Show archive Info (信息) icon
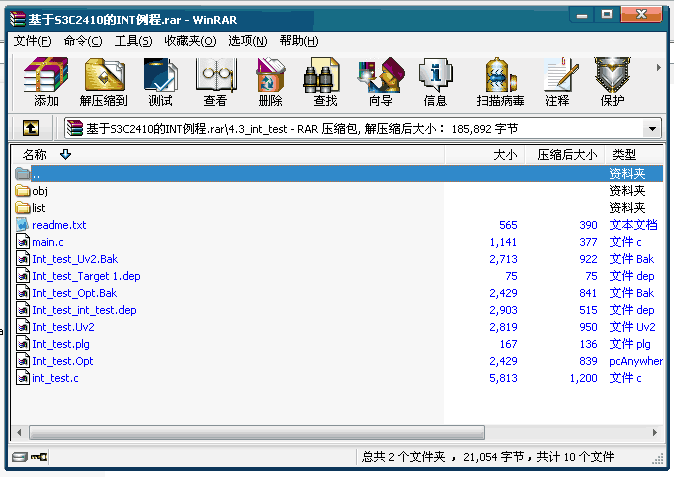This screenshot has height=477, width=674. (x=435, y=82)
